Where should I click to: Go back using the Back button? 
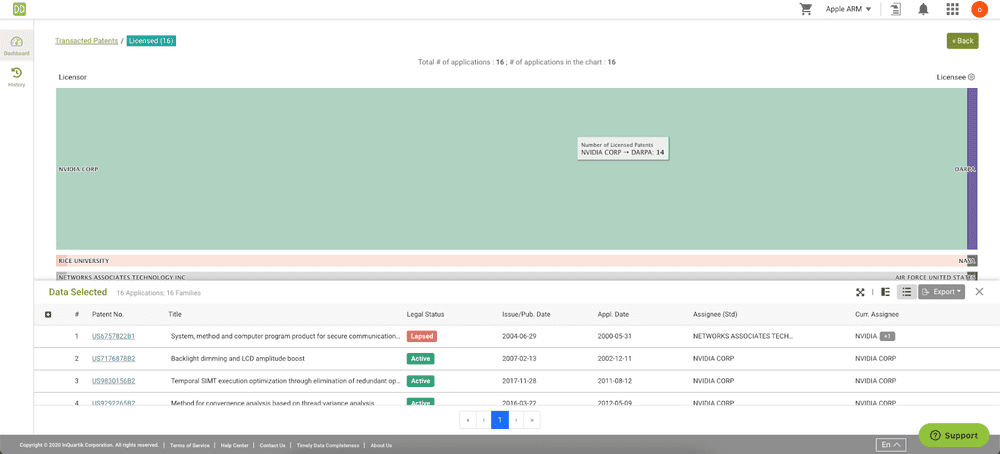pyautogui.click(x=962, y=41)
